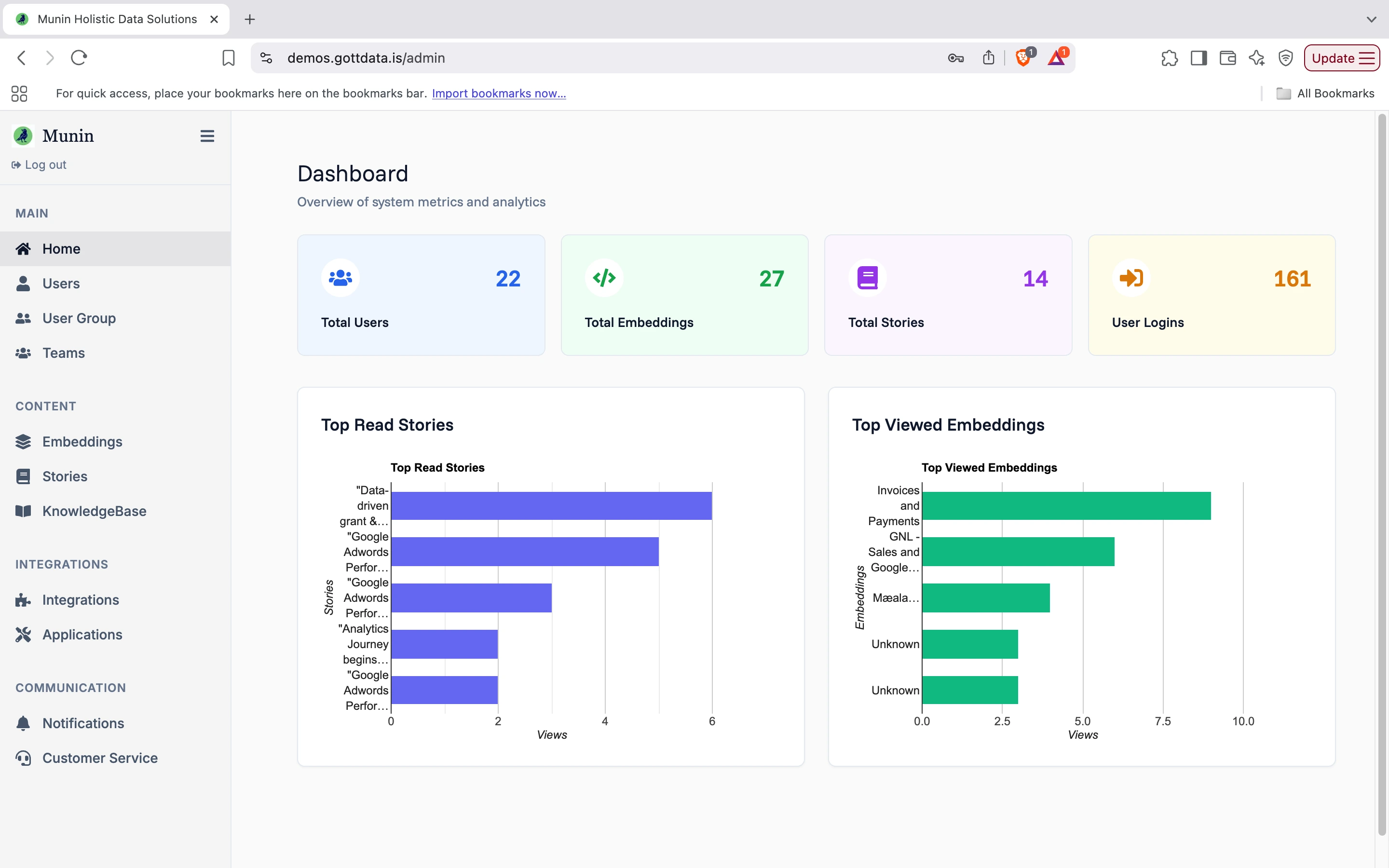The image size is (1389, 868).
Task: Open Embeddings using its layers icon
Action: pyautogui.click(x=23, y=441)
